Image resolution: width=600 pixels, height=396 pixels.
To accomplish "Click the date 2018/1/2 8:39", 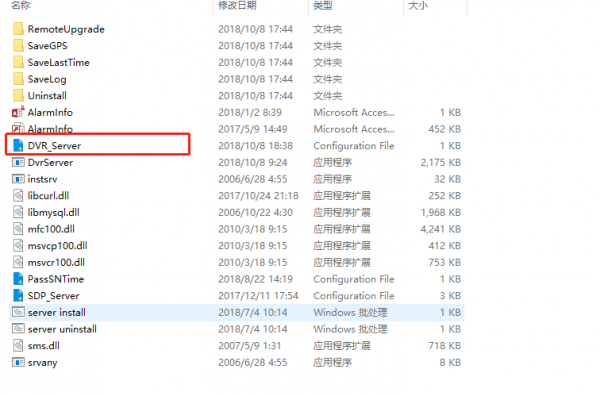I will coord(250,112).
